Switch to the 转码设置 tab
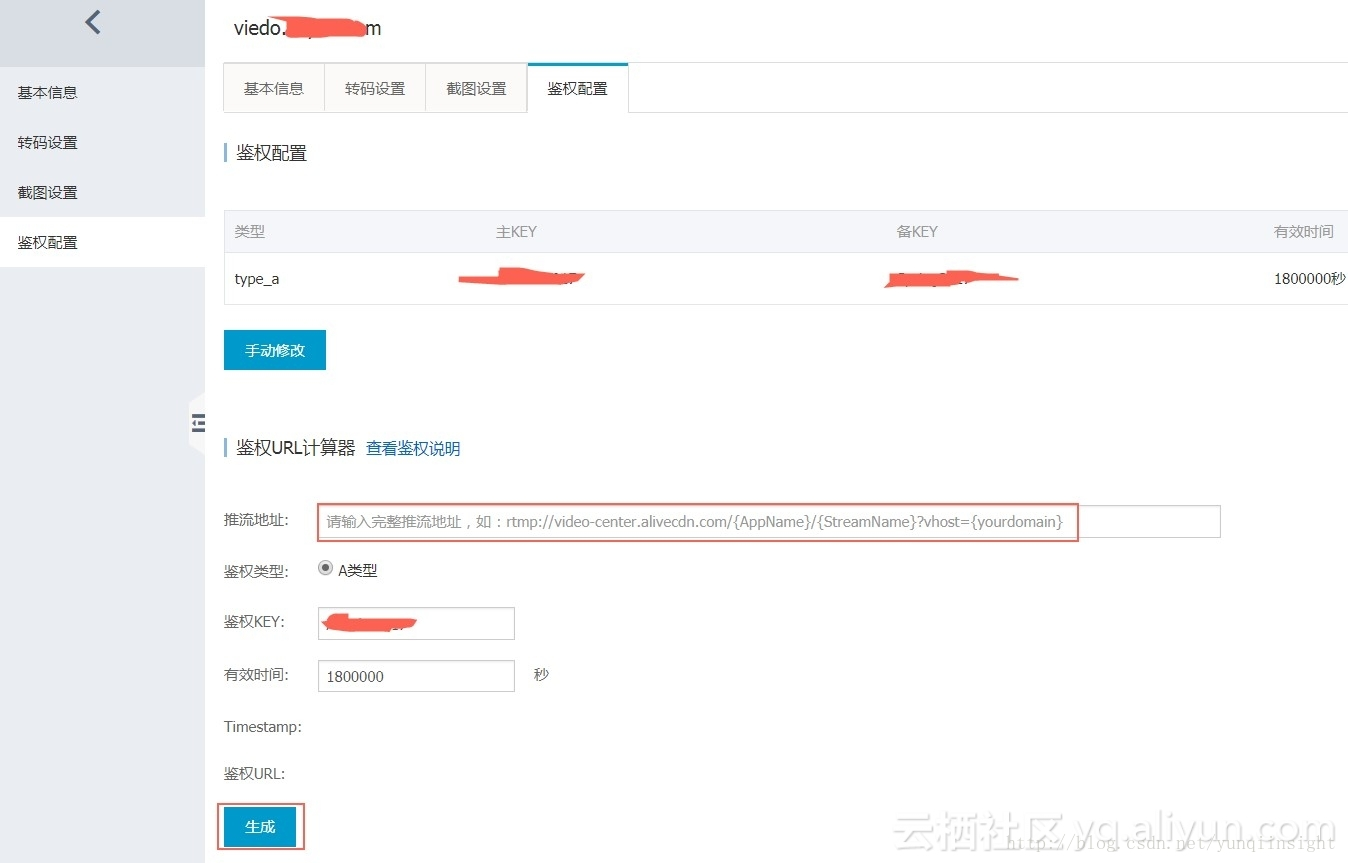The height and width of the screenshot is (863, 1348). [375, 87]
